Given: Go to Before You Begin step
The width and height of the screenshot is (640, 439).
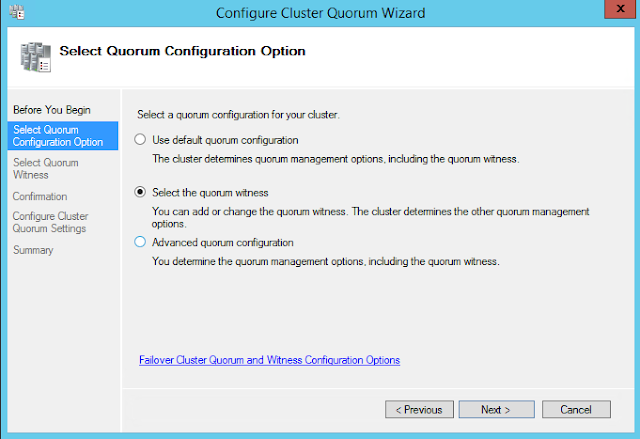Looking at the screenshot, I should (52, 110).
